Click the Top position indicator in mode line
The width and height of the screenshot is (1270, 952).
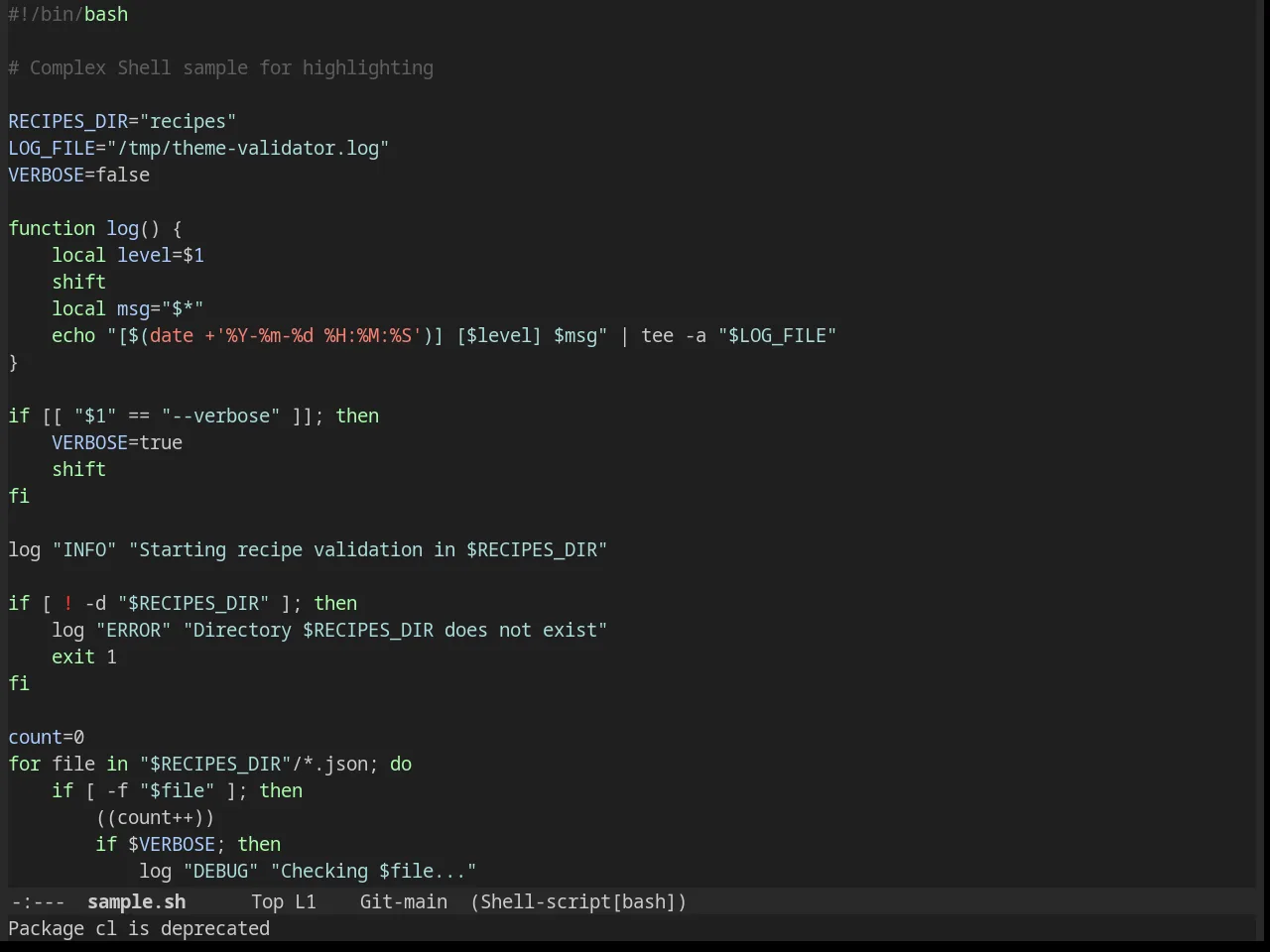pyautogui.click(x=267, y=901)
